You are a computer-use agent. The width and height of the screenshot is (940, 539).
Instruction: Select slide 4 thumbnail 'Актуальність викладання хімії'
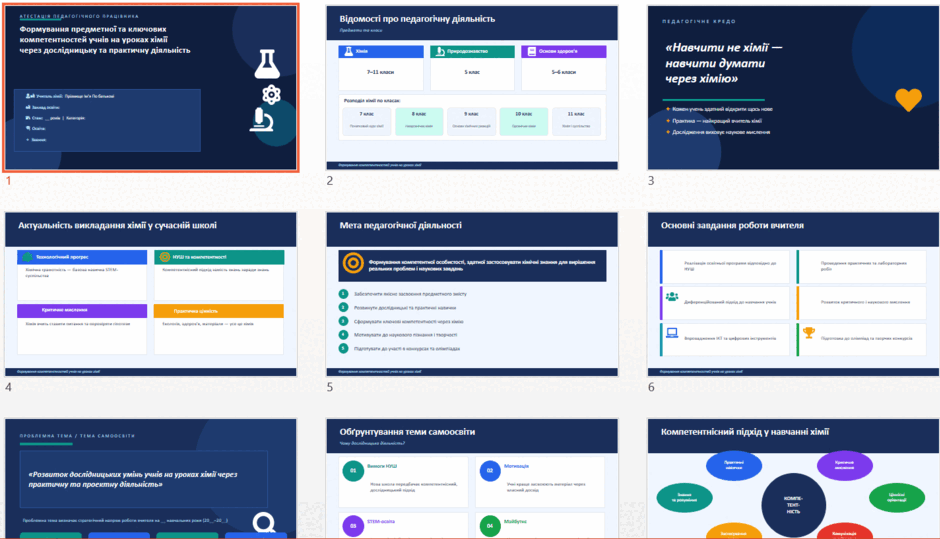(x=150, y=294)
